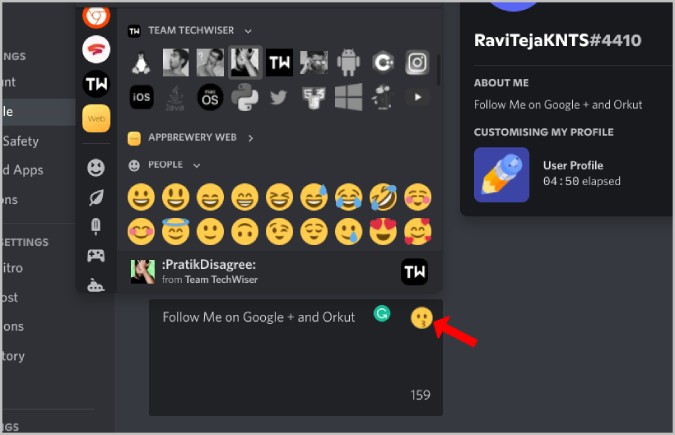Image resolution: width=675 pixels, height=435 pixels.
Task: Pick the iOS badge emoji
Action: coord(141,97)
